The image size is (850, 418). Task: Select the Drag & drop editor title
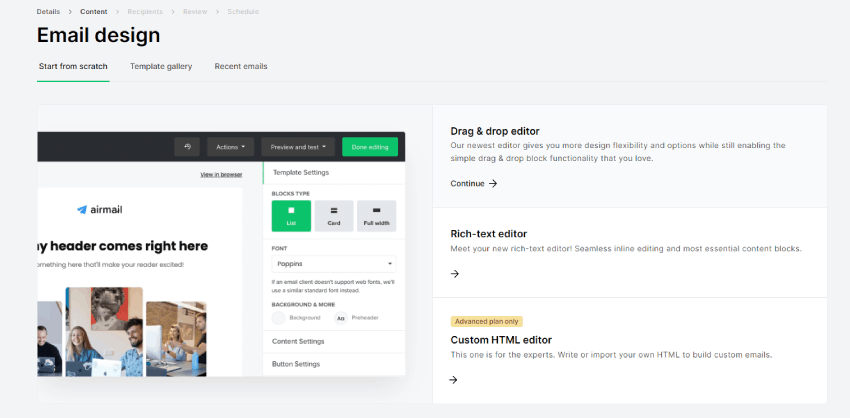click(x=495, y=131)
